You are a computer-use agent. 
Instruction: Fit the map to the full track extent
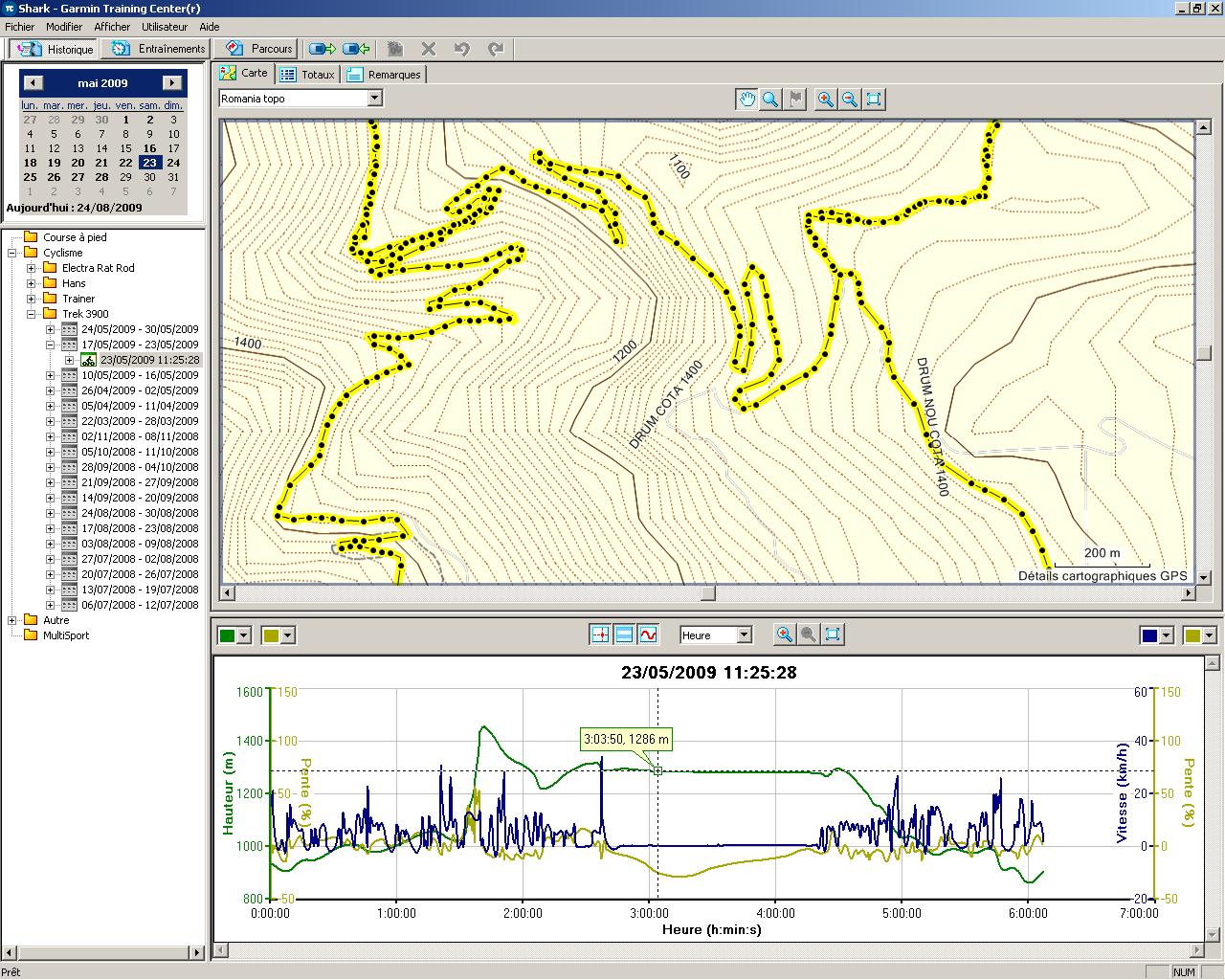[x=874, y=99]
